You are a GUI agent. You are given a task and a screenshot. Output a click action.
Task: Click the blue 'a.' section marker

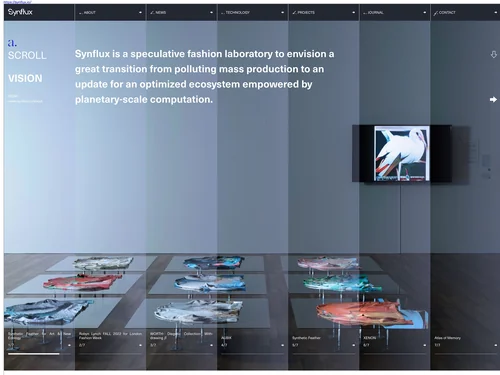coord(12,43)
